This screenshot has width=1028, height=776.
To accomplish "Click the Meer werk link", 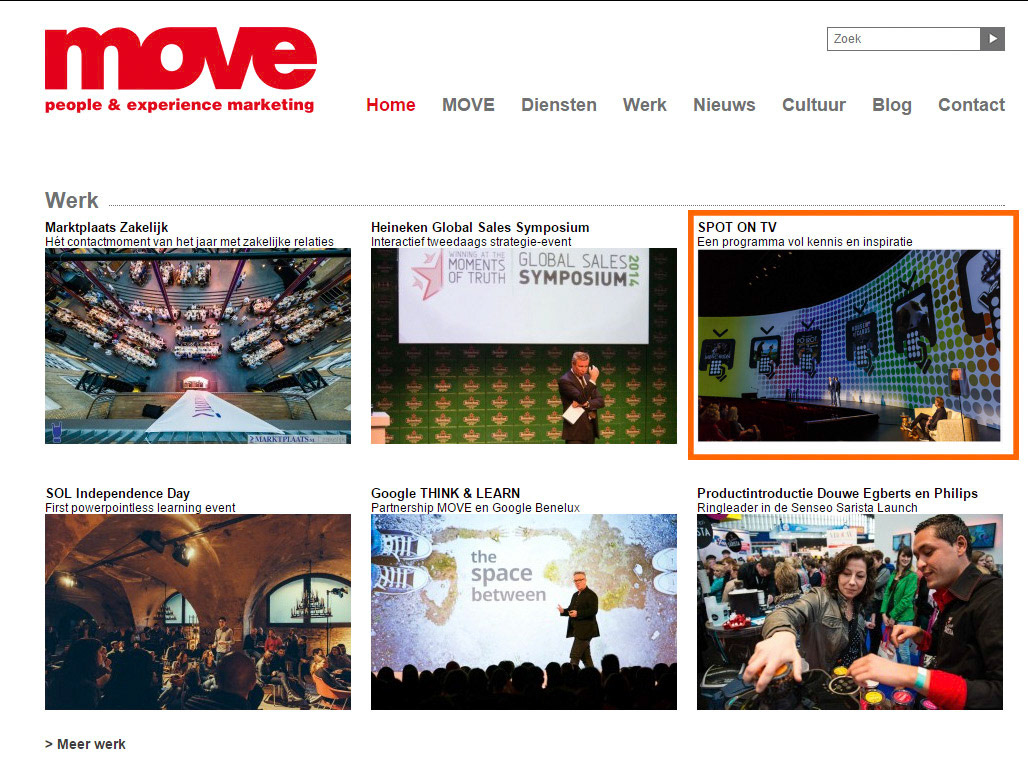I will coord(85,745).
